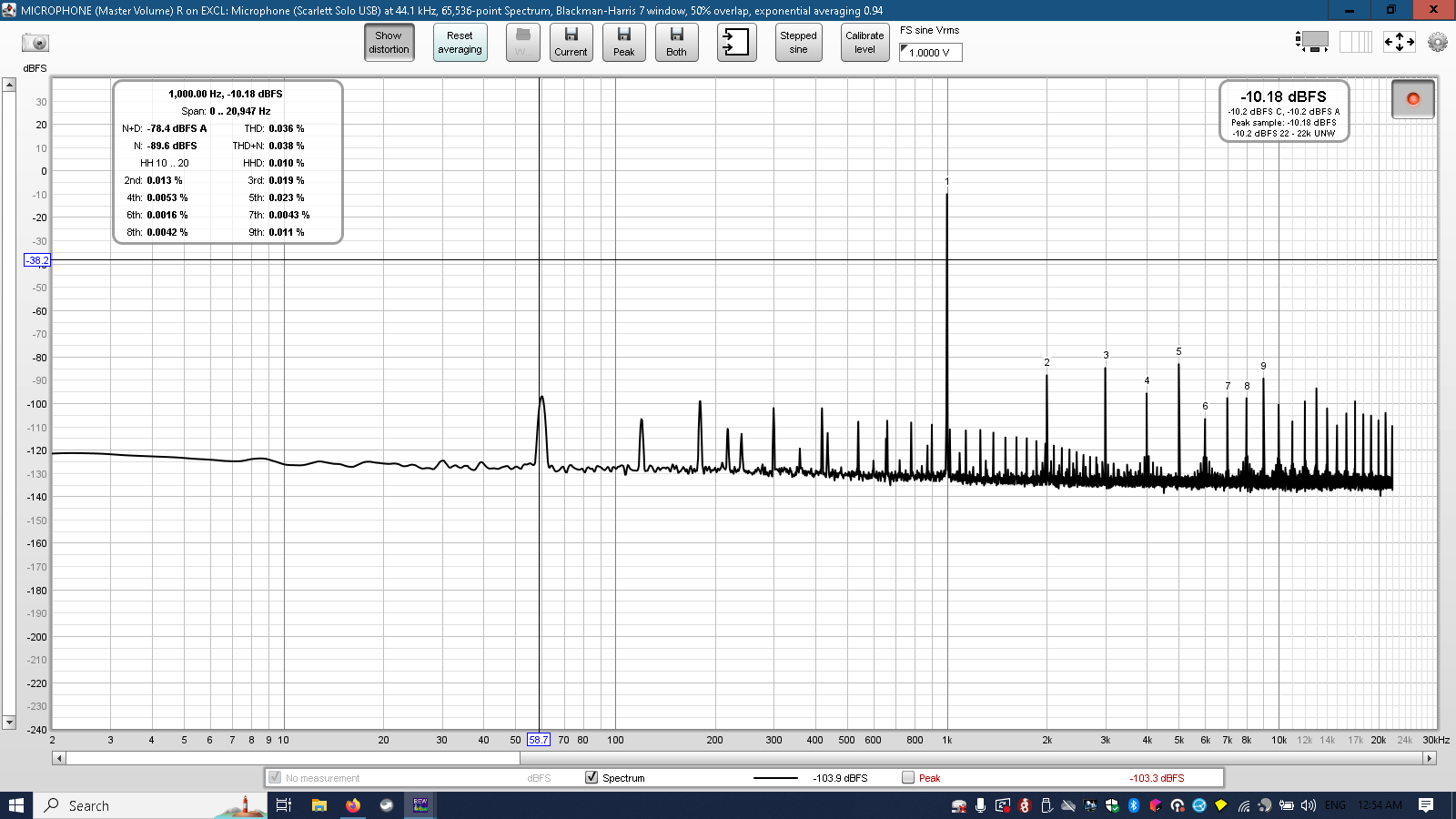Open Wi-Fi network tray icon
Viewport: 1456px width, 819px height.
tap(1244, 805)
